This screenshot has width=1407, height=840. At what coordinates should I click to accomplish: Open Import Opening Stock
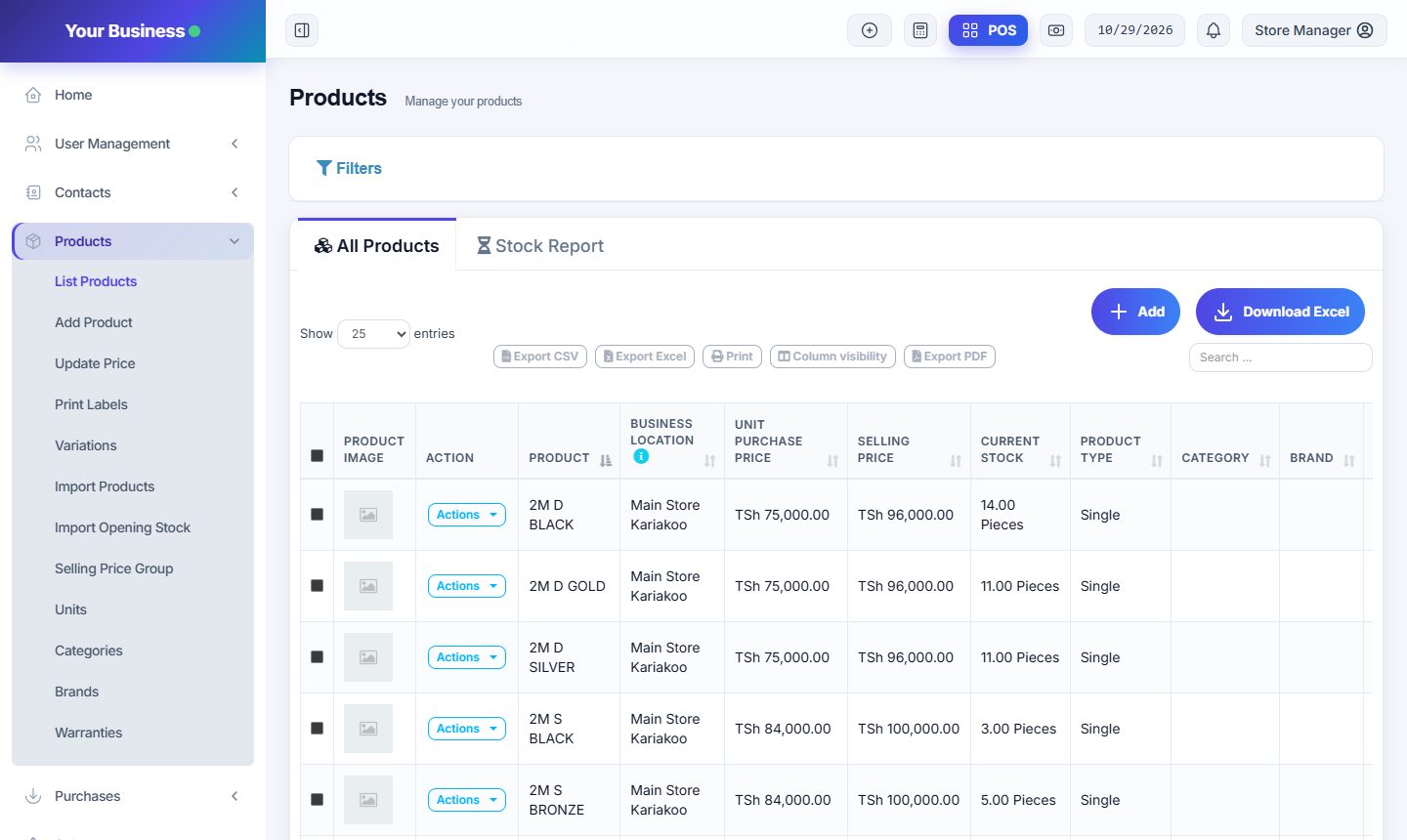(x=122, y=527)
